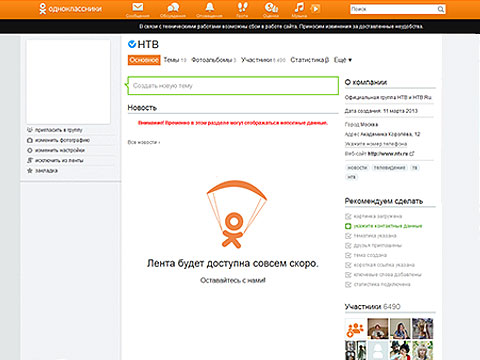Click 'укажите контактные данные' green link
The width and height of the screenshot is (480, 360).
388,226
